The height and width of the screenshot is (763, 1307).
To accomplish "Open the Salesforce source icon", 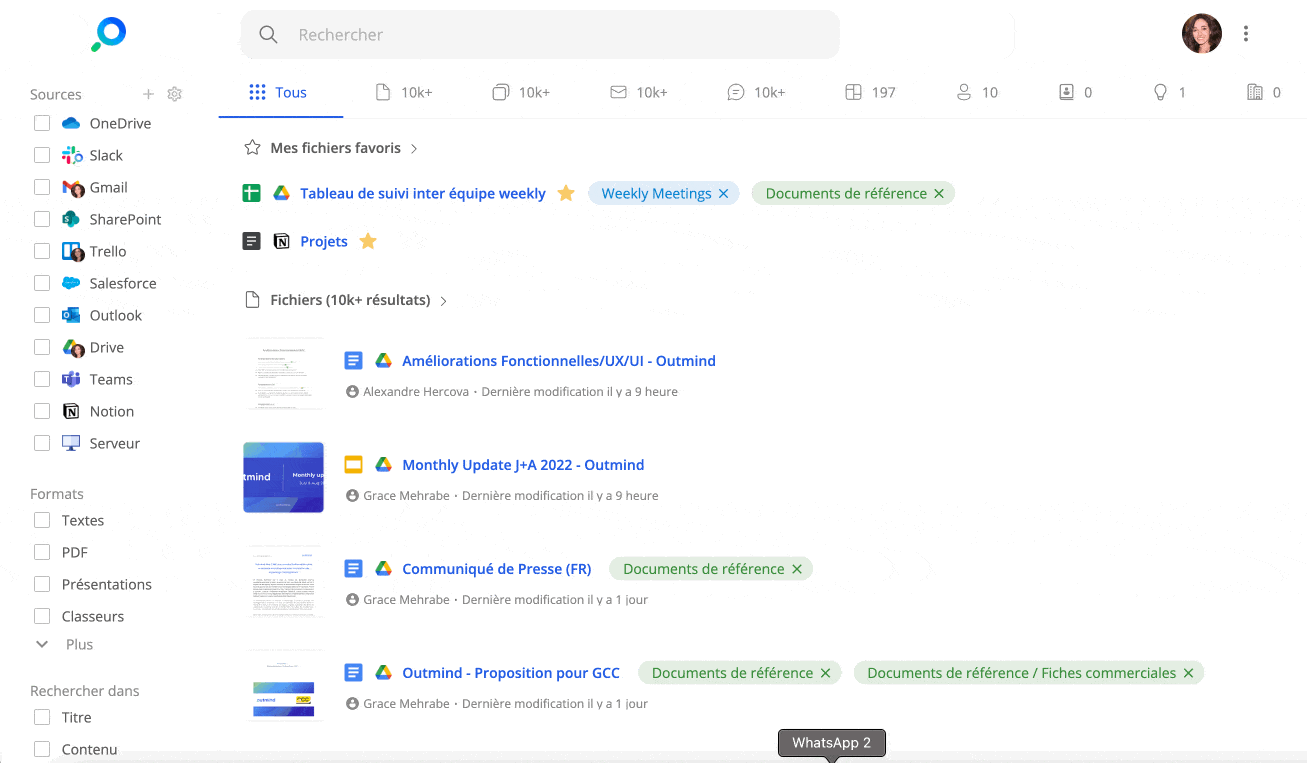I will click(70, 283).
